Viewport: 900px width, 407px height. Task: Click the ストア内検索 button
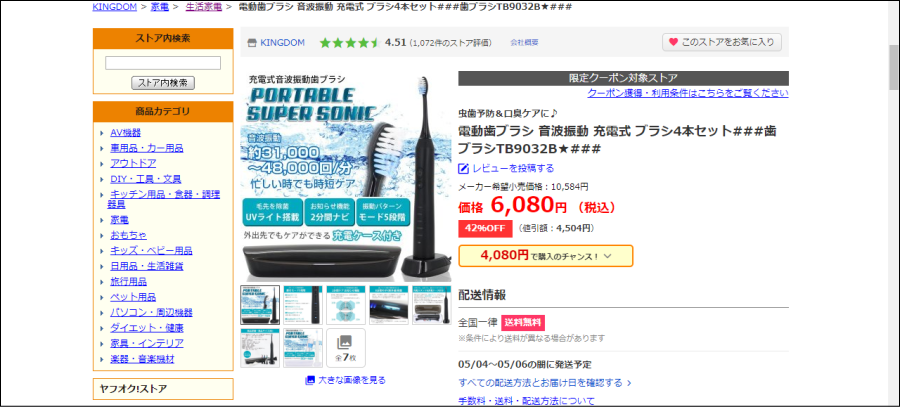(x=163, y=83)
